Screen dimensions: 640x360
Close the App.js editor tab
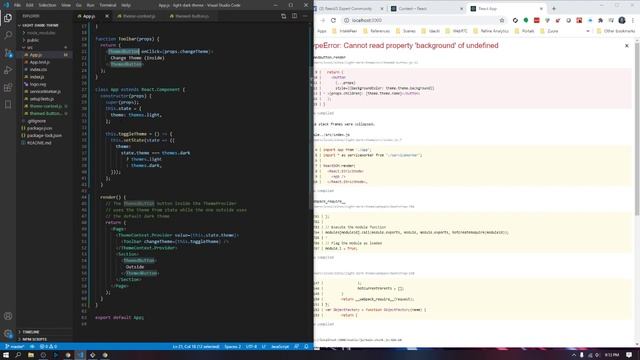(107, 16)
